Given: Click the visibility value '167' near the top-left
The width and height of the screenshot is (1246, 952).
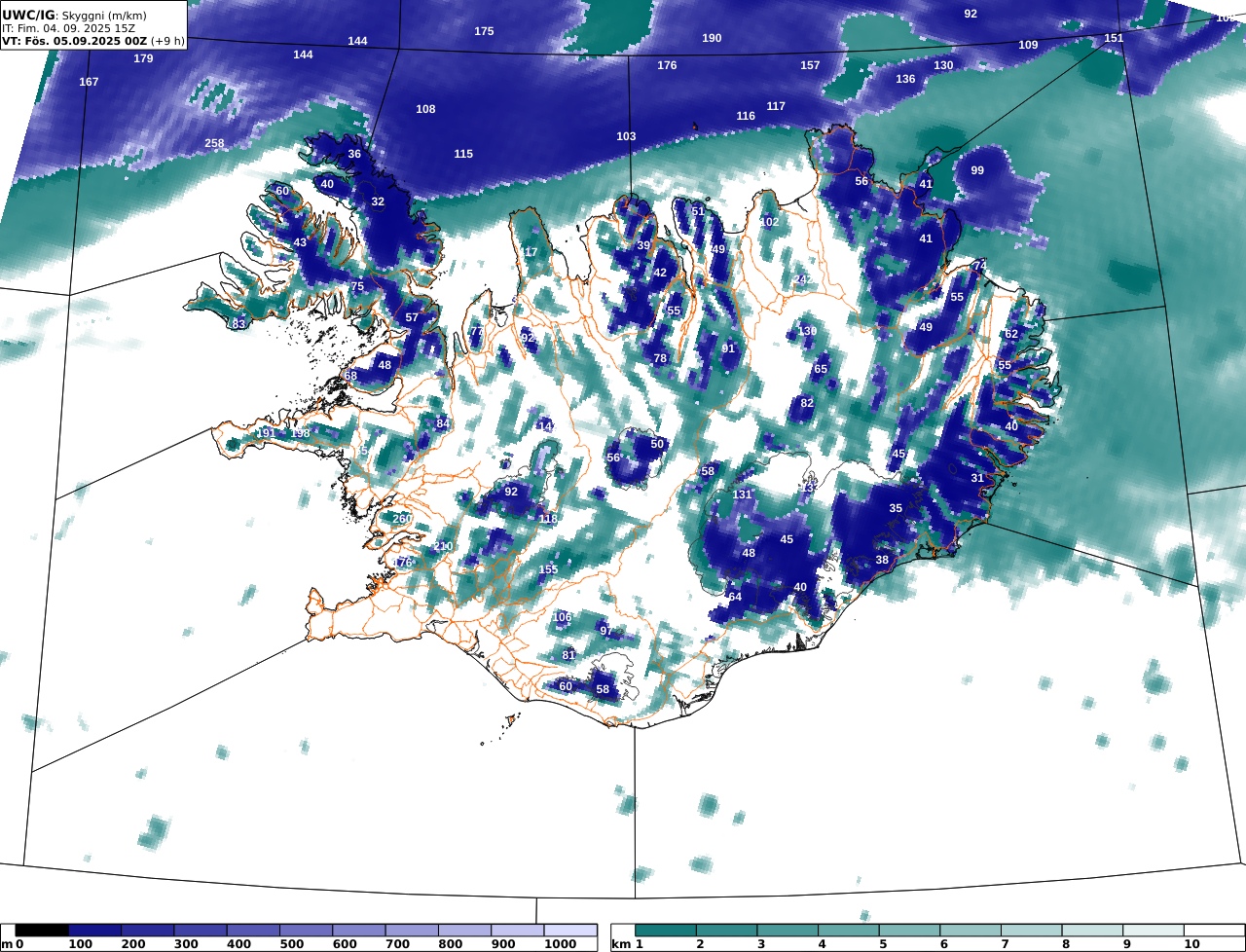Looking at the screenshot, I should [89, 82].
